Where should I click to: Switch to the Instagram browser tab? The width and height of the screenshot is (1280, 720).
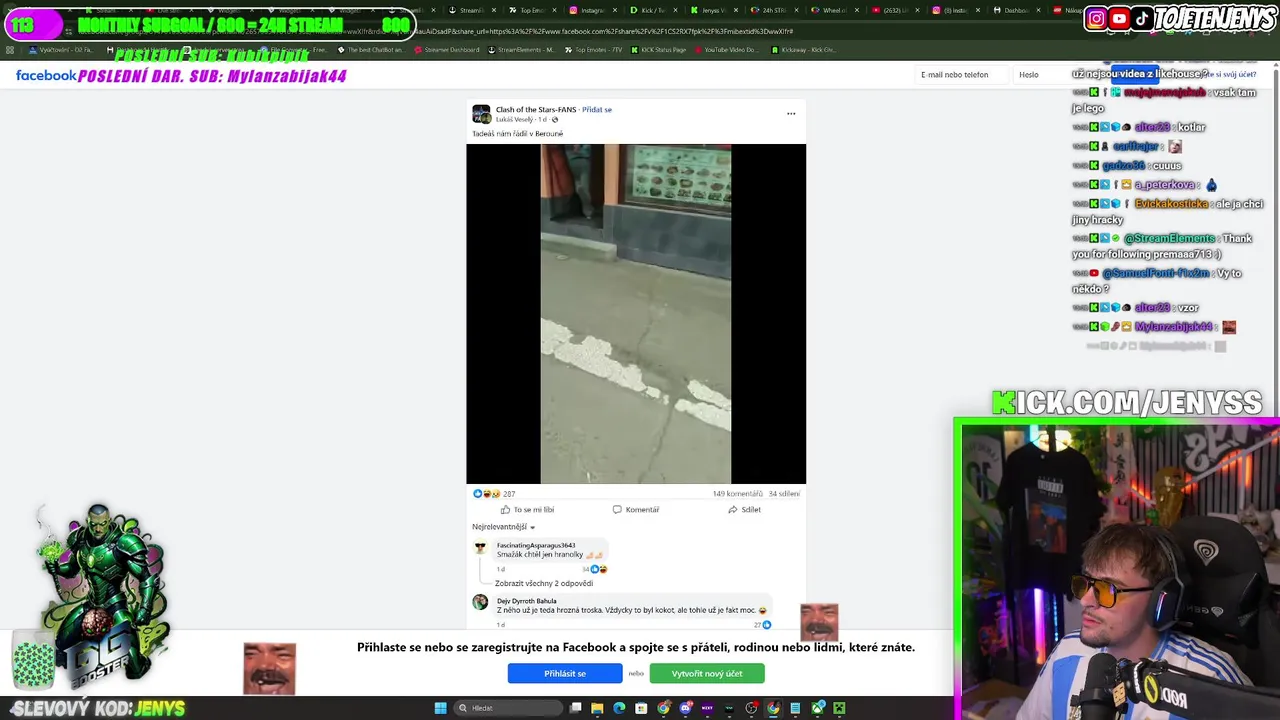point(592,10)
